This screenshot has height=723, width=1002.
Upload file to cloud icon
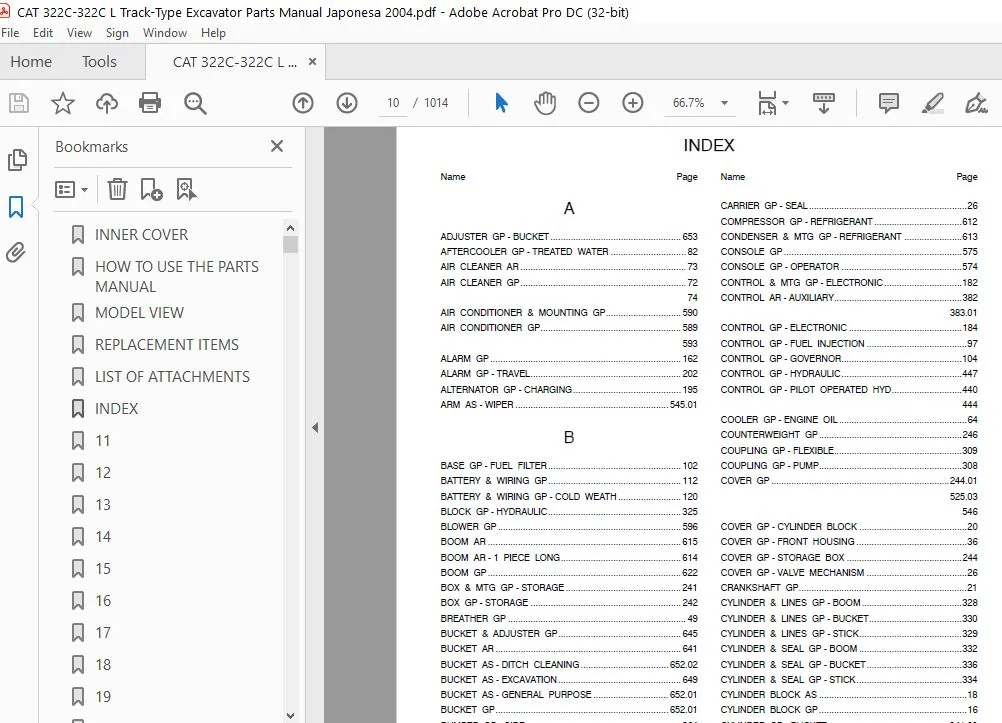(x=107, y=103)
